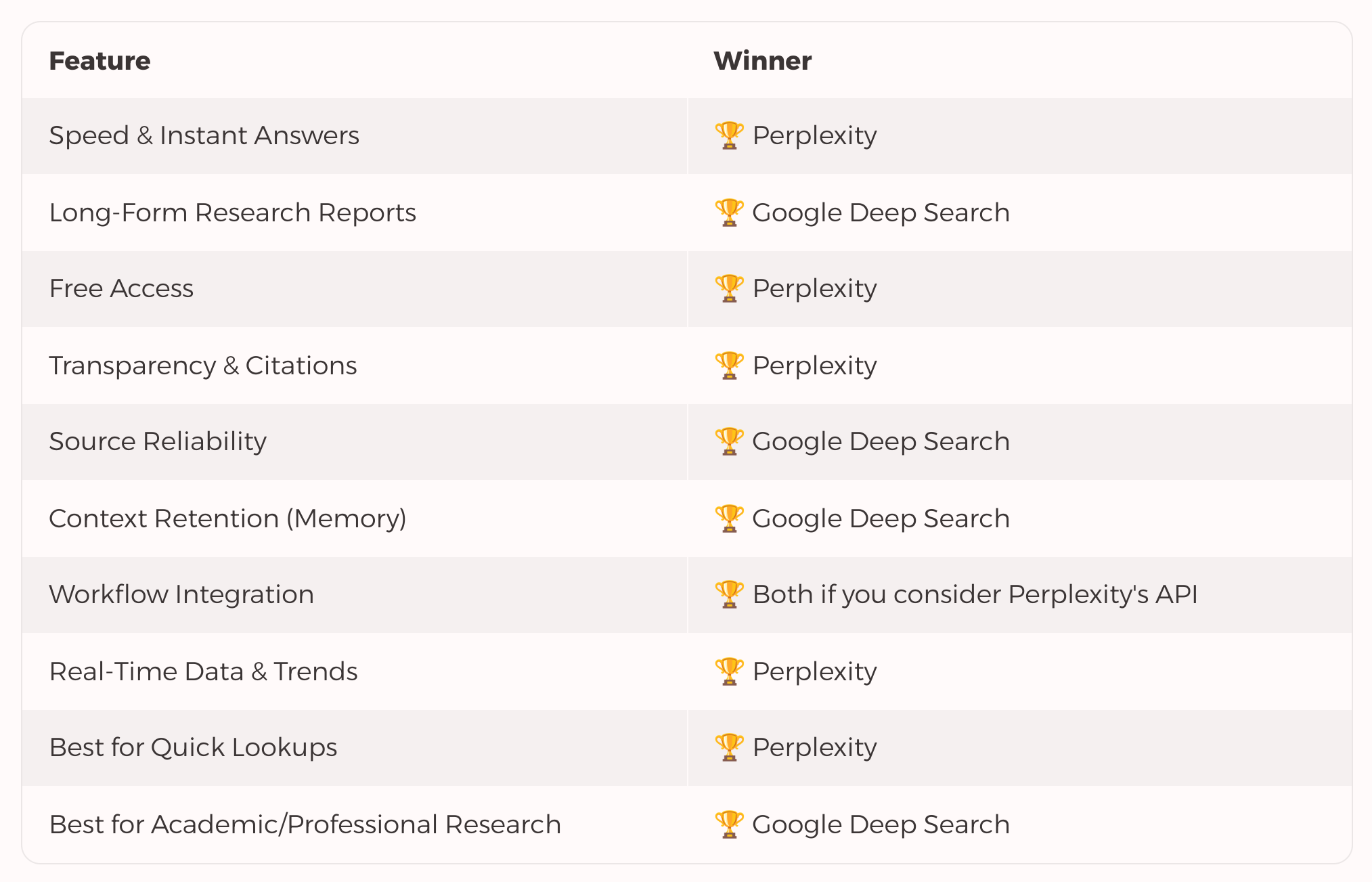
Task: Click the Best for Quick Lookups cell
Action: coord(355,748)
